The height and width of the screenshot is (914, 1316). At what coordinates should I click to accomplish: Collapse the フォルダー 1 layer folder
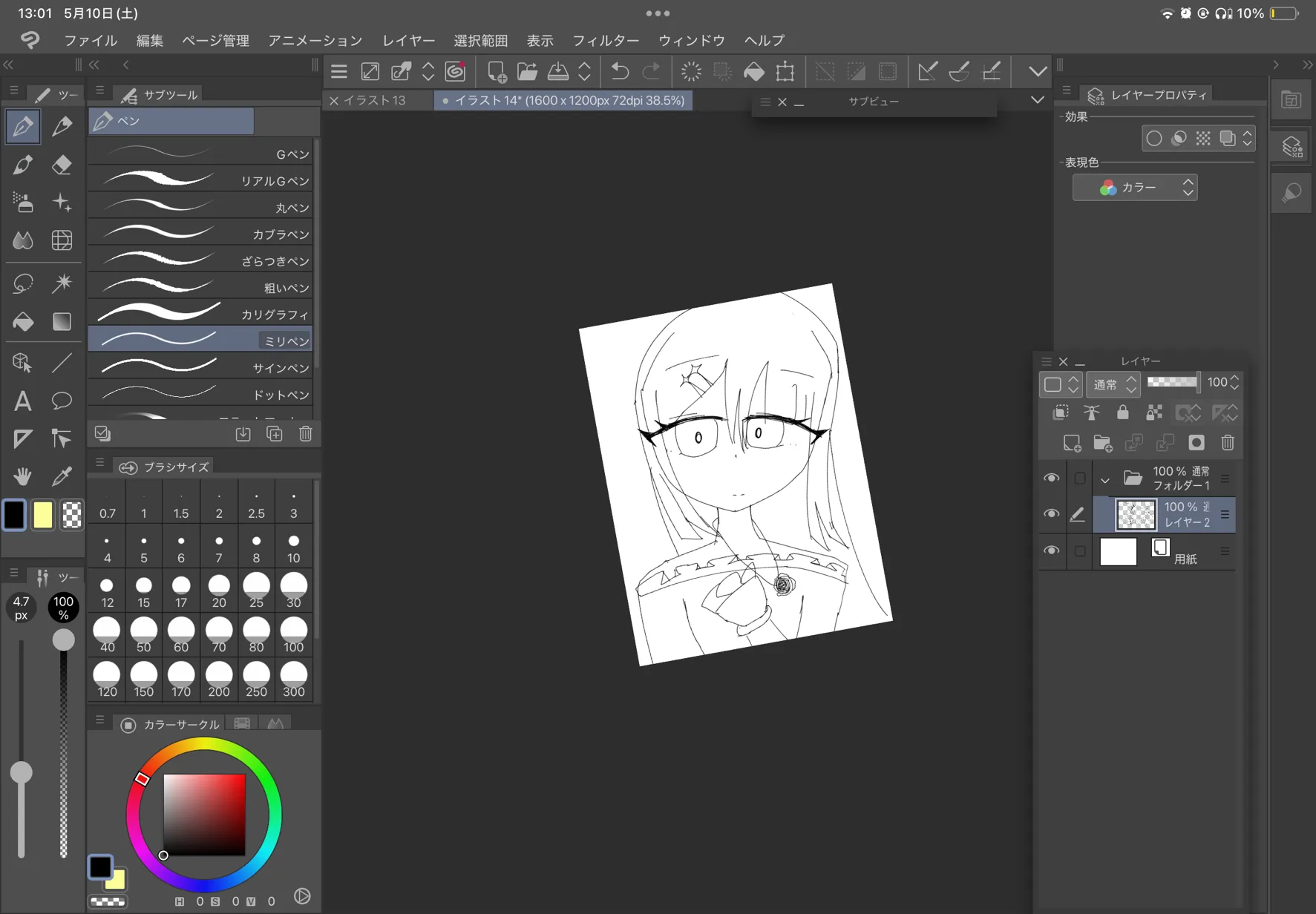pyautogui.click(x=1105, y=480)
